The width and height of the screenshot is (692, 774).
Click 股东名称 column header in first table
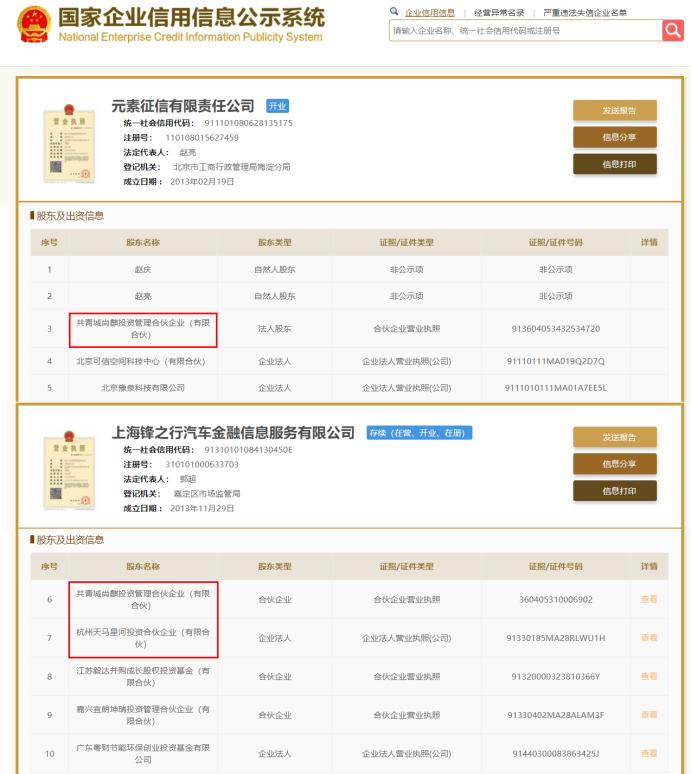143,242
